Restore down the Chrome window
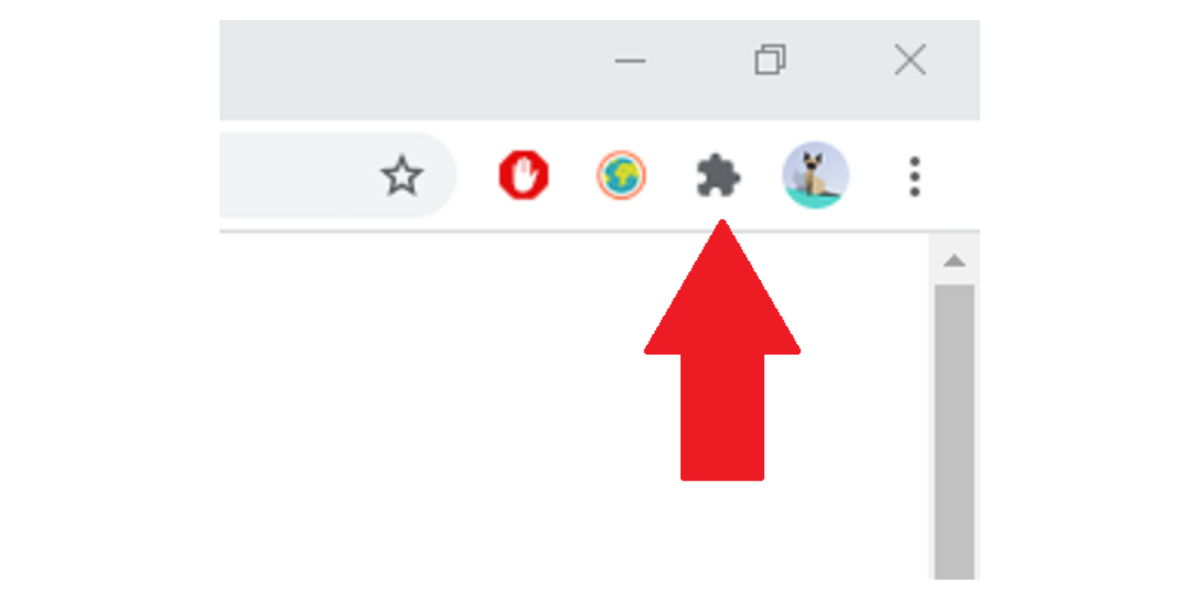This screenshot has height=600, width=1200. (770, 60)
